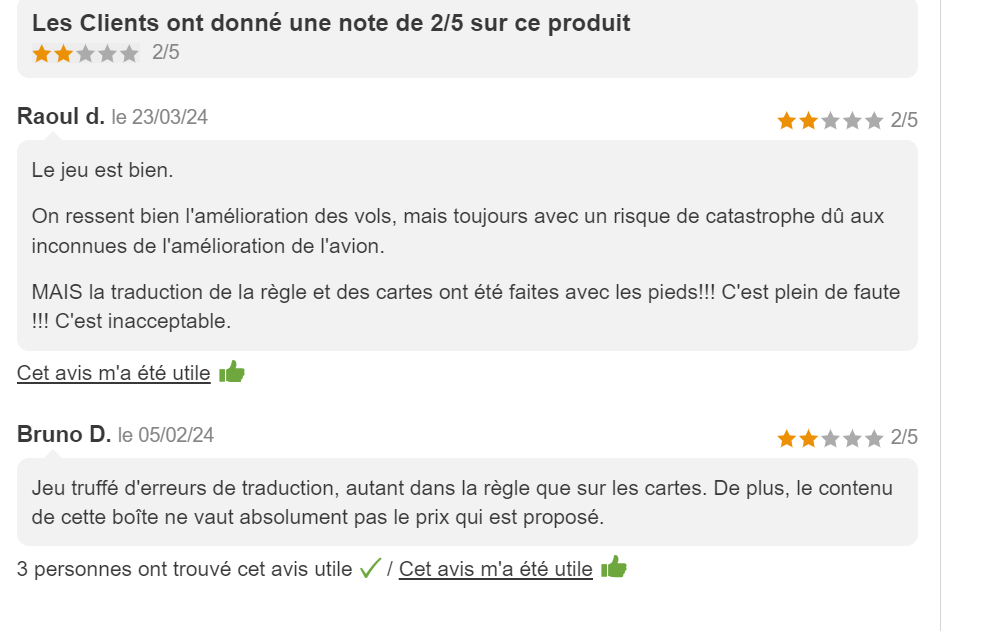Click the '2/5' score next to Bruno's stars
Viewport: 990px width, 631px height.
click(x=904, y=437)
